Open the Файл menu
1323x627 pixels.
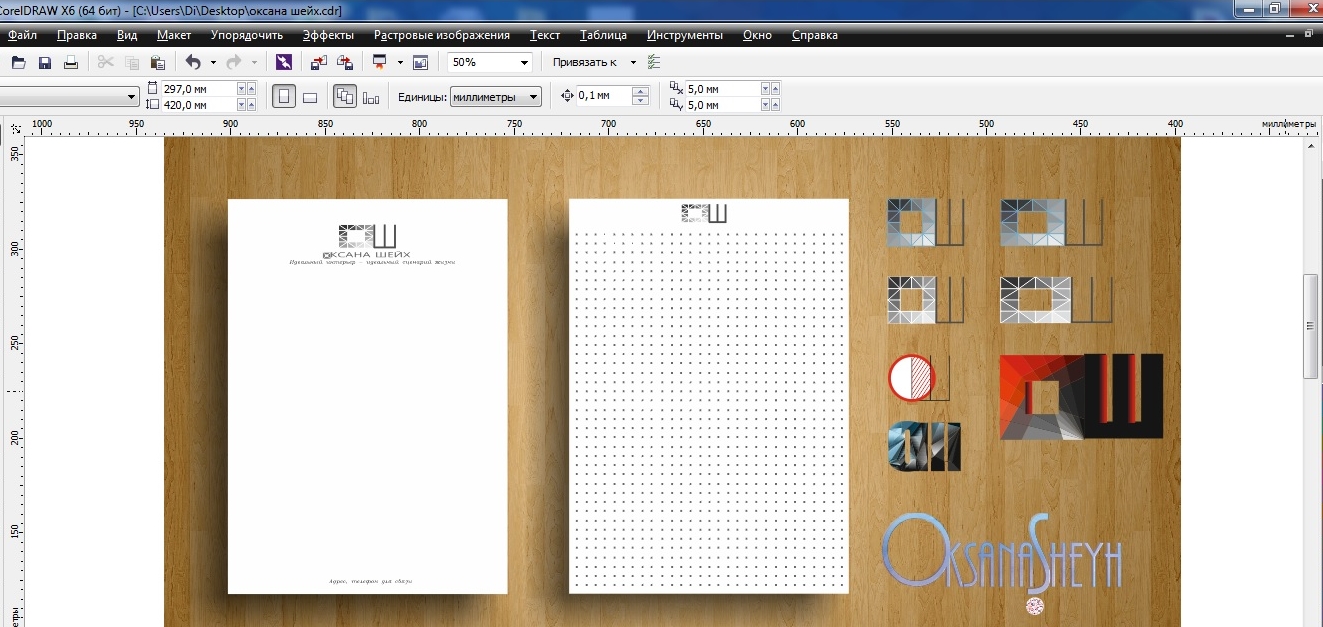coord(22,35)
